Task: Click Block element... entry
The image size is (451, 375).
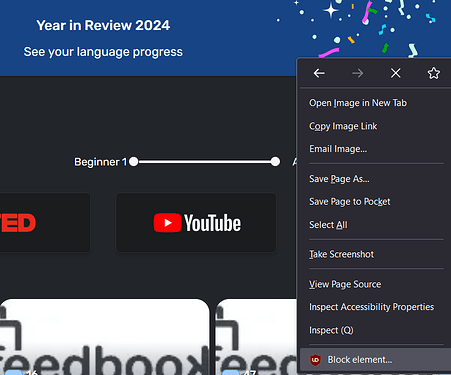Action: [375, 360]
